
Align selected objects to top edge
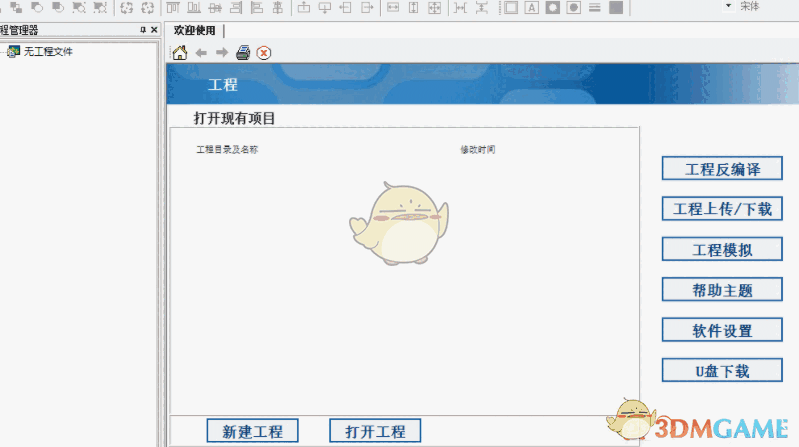click(173, 8)
